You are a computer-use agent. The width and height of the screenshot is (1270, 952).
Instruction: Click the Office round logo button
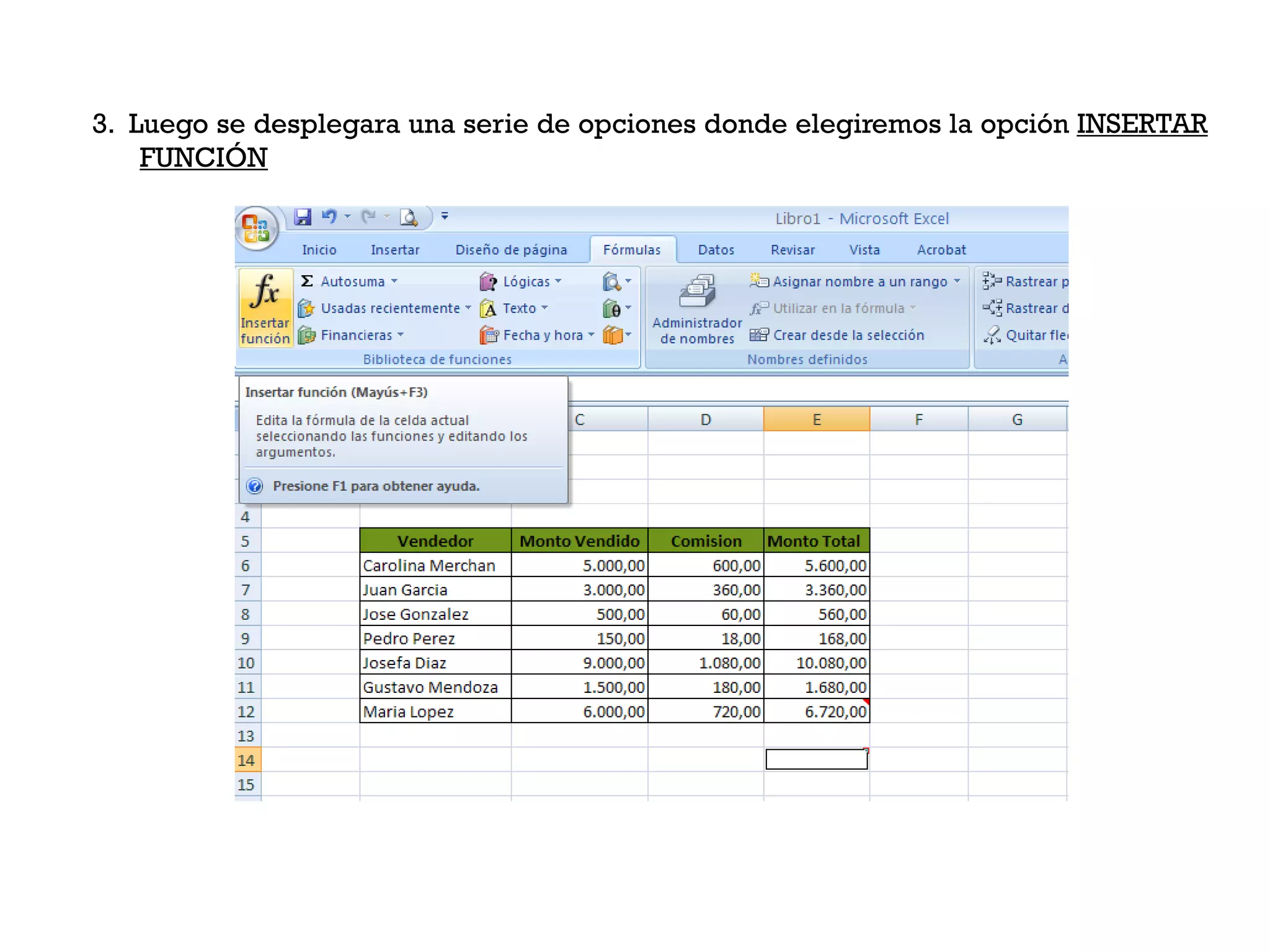(x=256, y=228)
